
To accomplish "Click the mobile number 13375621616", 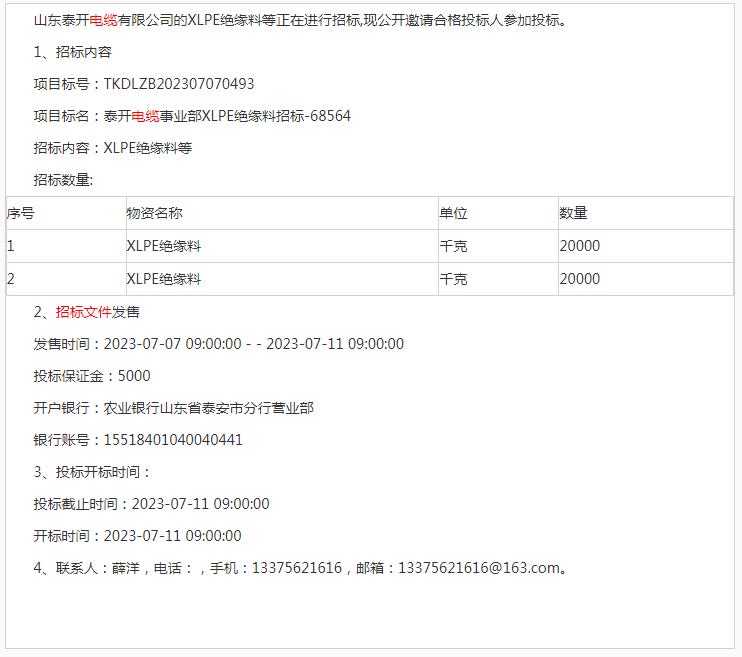I will 297,568.
